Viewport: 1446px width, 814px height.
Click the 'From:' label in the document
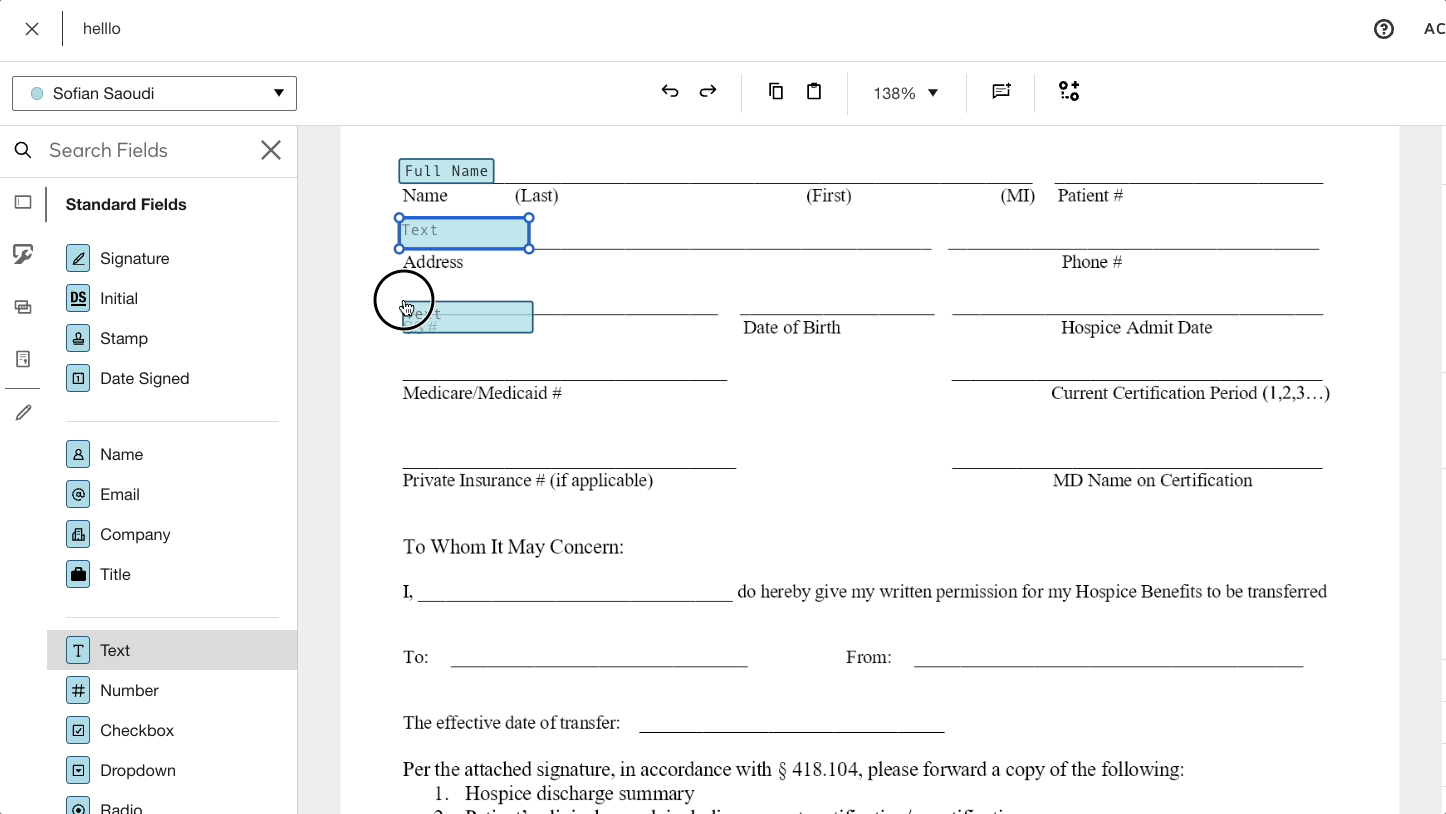click(x=869, y=657)
